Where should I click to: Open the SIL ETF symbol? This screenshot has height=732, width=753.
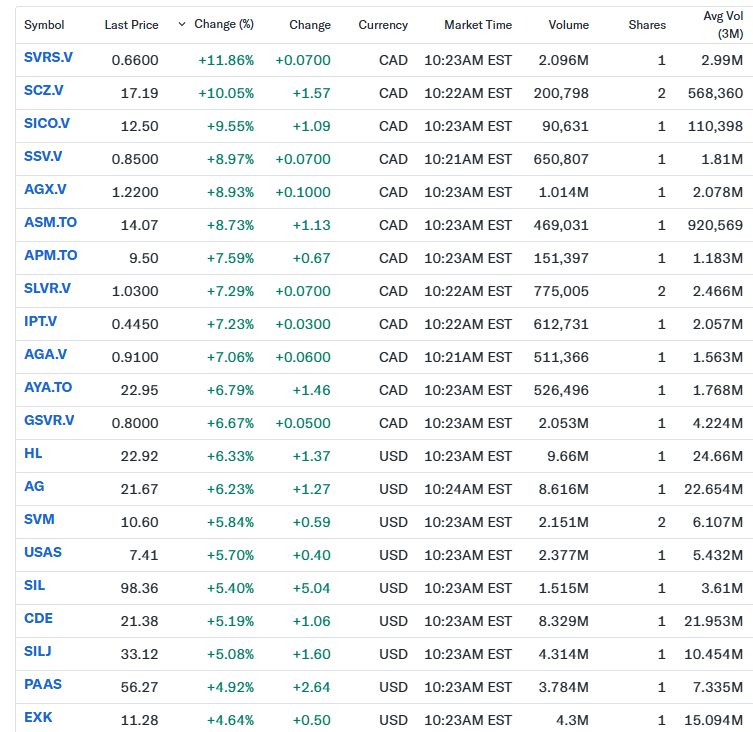(x=34, y=586)
